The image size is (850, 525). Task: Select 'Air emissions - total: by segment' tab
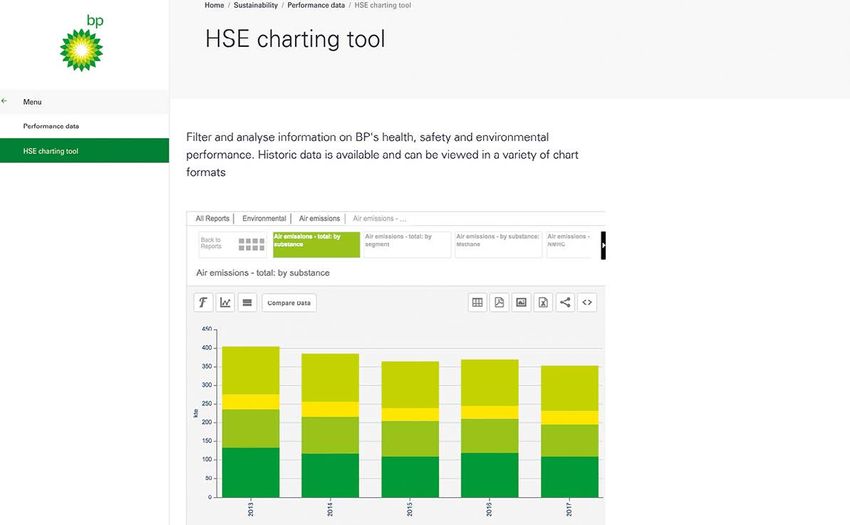[406, 244]
